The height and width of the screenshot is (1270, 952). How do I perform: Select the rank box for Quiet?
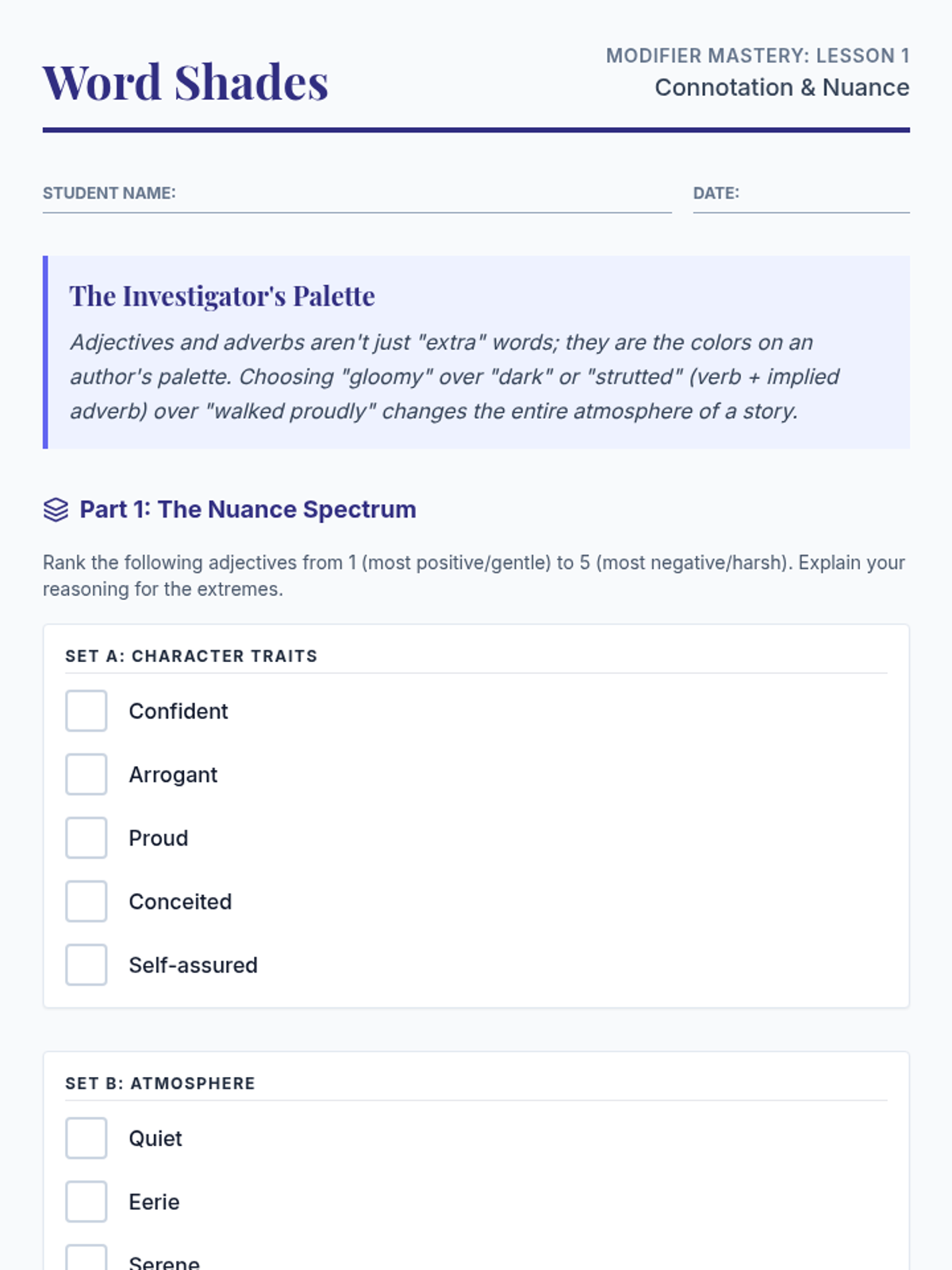click(86, 1138)
